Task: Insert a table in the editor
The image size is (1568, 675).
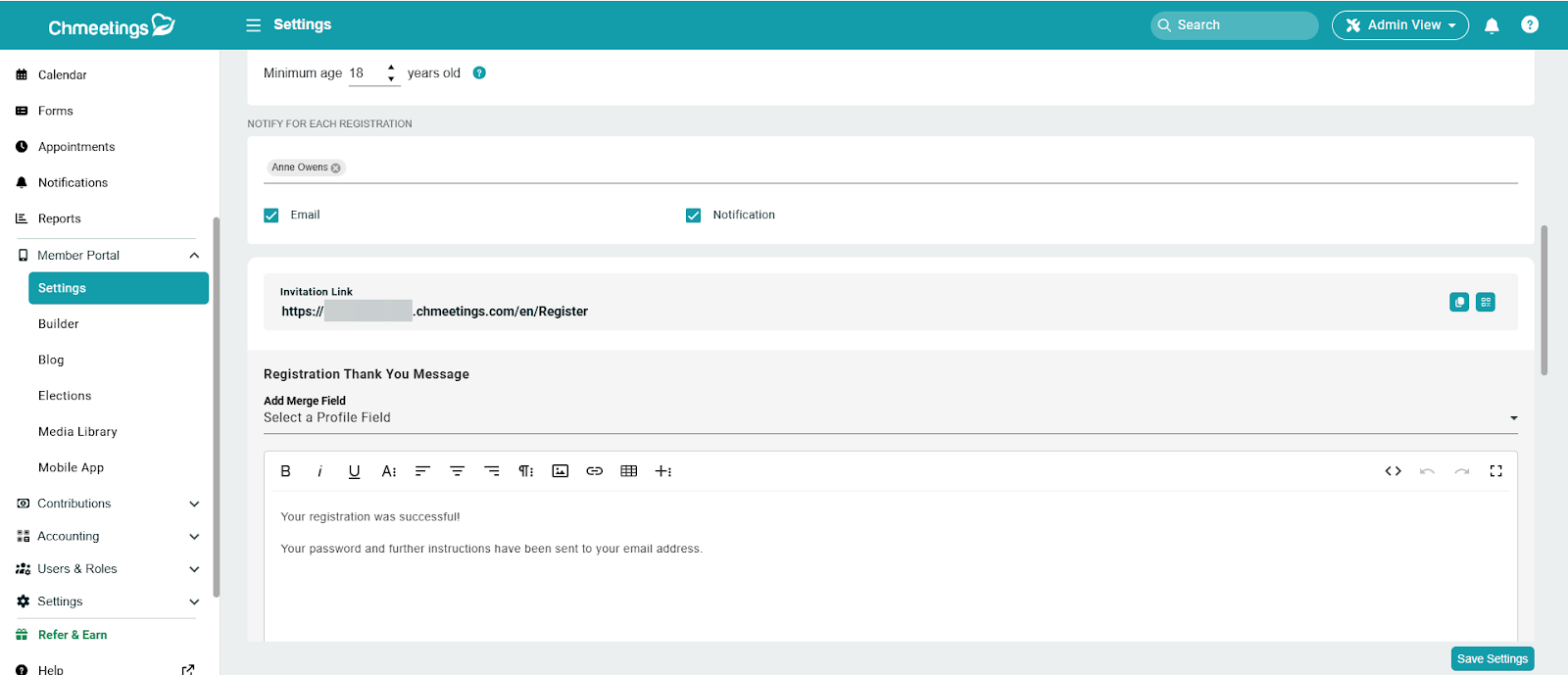Action: pyautogui.click(x=629, y=471)
